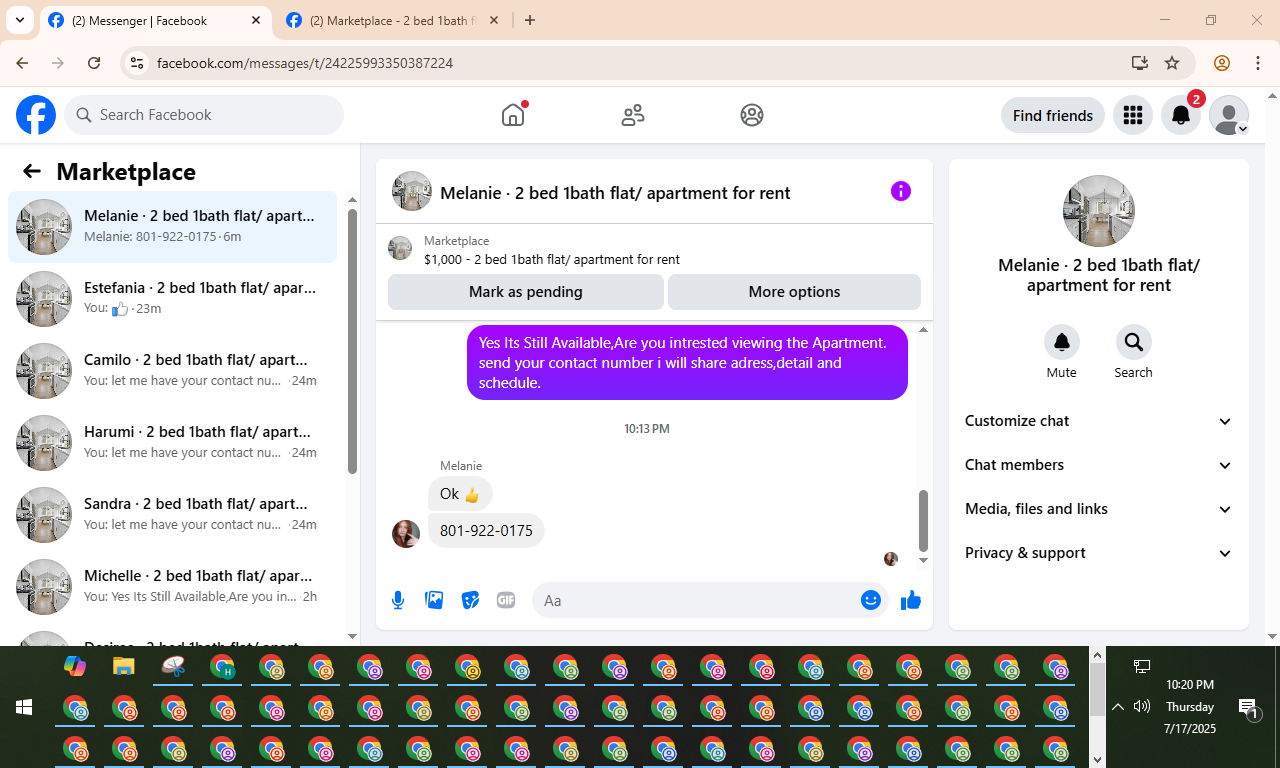Open the Michelle conversation
This screenshot has height=768, width=1280.
pyautogui.click(x=173, y=586)
